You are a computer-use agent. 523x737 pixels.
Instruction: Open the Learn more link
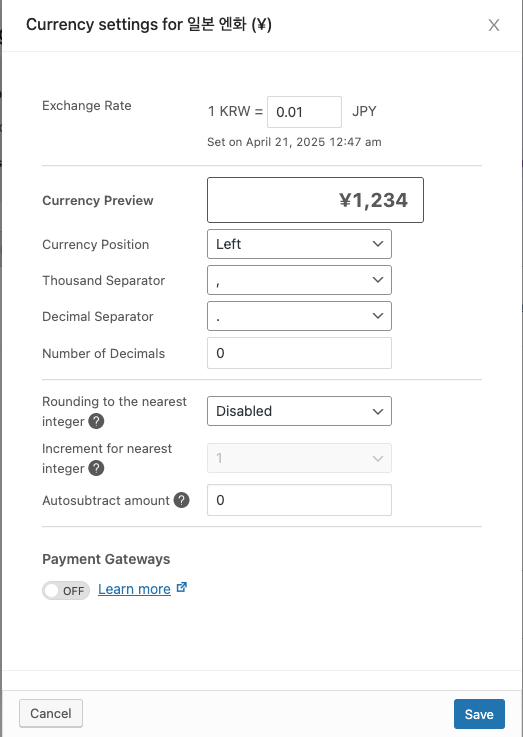[x=134, y=589]
